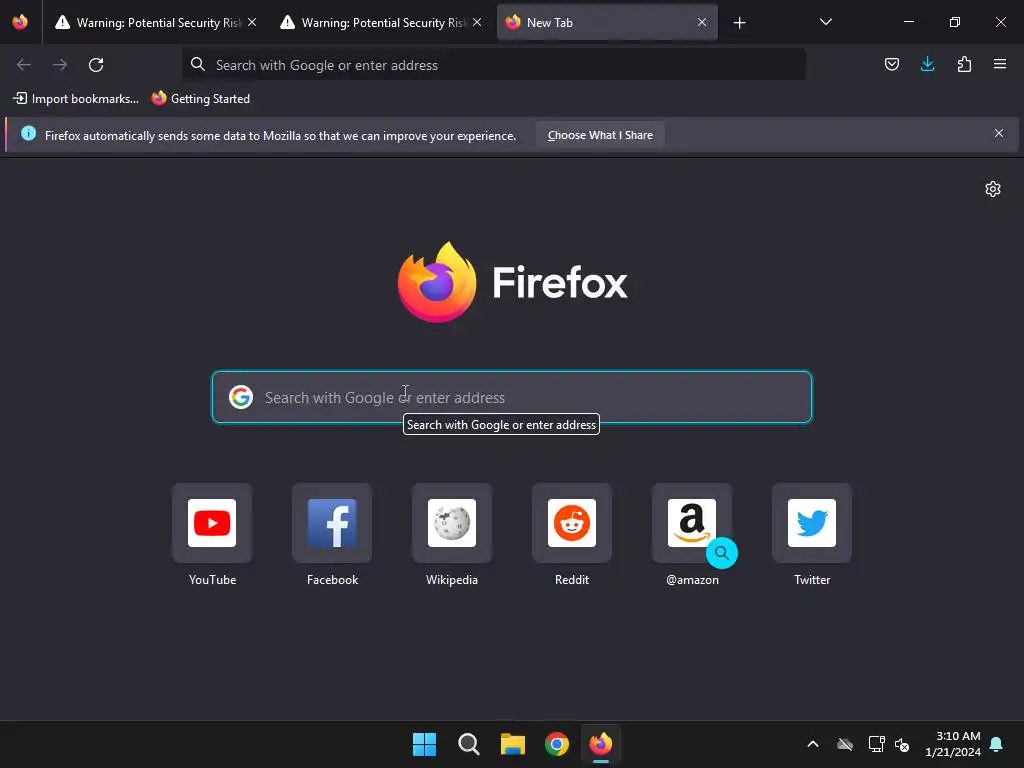Expand the list all tabs chevron
1024x768 pixels.
pyautogui.click(x=825, y=22)
